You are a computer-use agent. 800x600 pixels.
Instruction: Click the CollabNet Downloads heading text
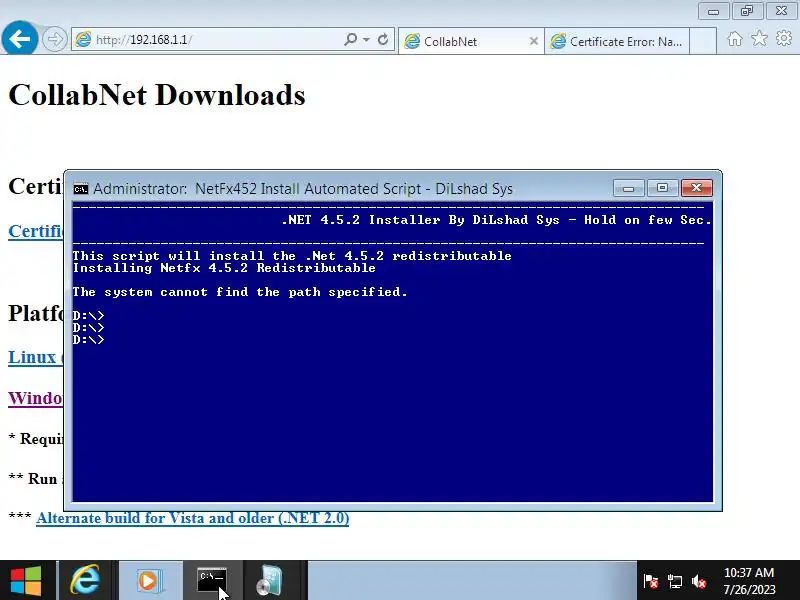pos(157,95)
